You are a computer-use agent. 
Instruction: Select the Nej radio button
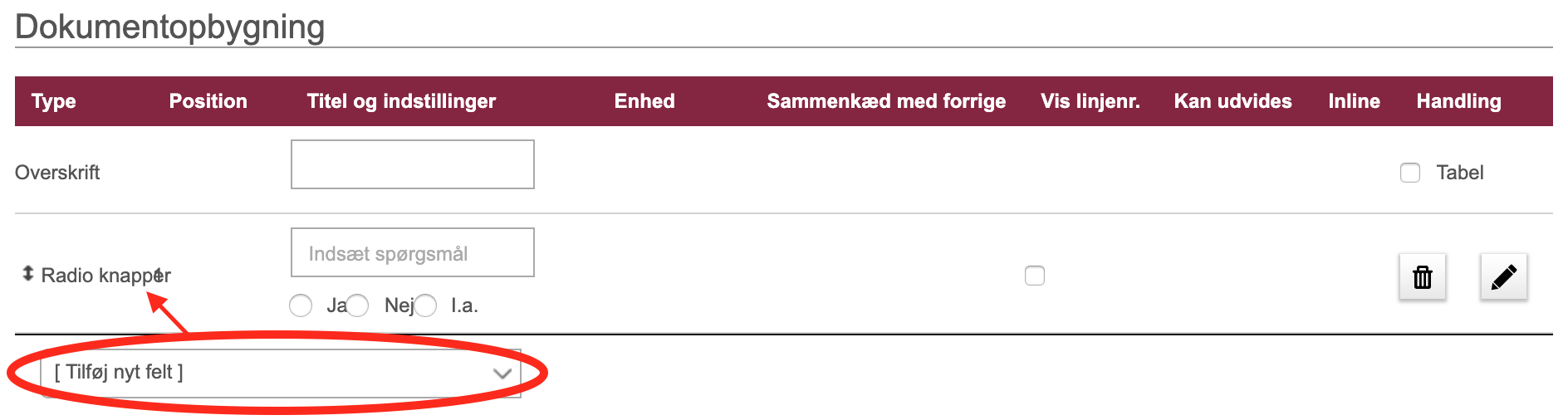[x=357, y=305]
